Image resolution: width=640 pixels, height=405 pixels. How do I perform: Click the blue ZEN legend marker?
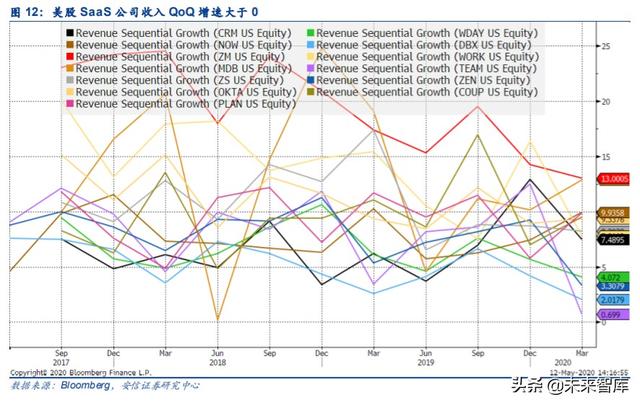click(312, 80)
